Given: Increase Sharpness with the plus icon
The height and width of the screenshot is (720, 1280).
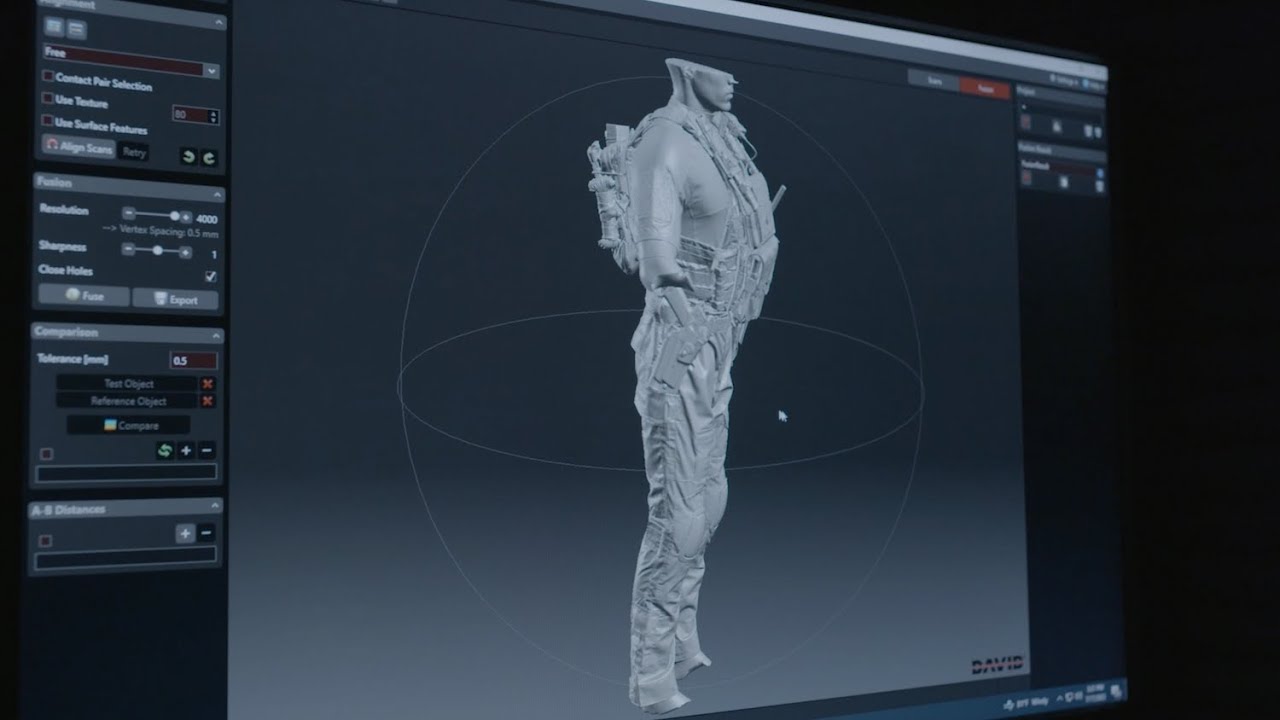Looking at the screenshot, I should [185, 252].
